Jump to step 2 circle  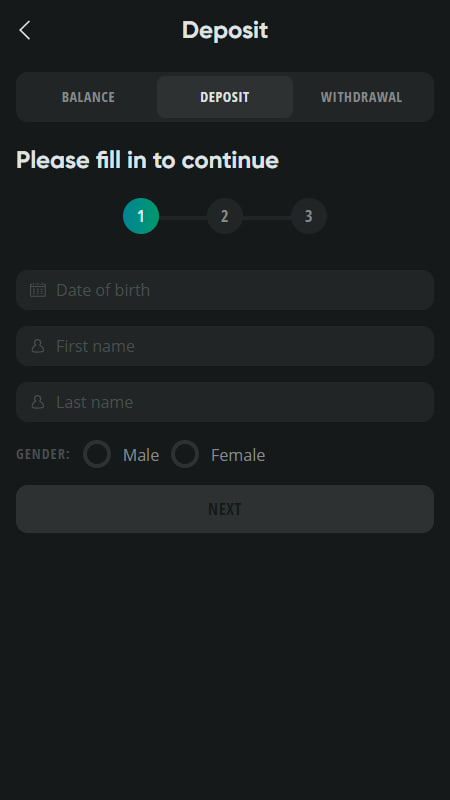224,216
